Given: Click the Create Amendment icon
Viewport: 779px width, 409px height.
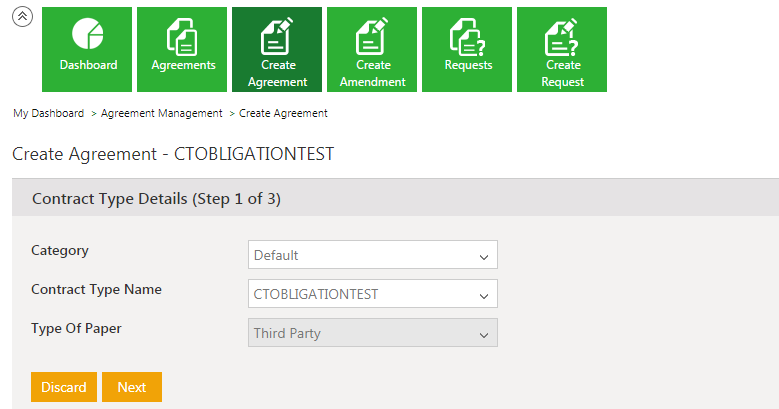Looking at the screenshot, I should point(373,36).
